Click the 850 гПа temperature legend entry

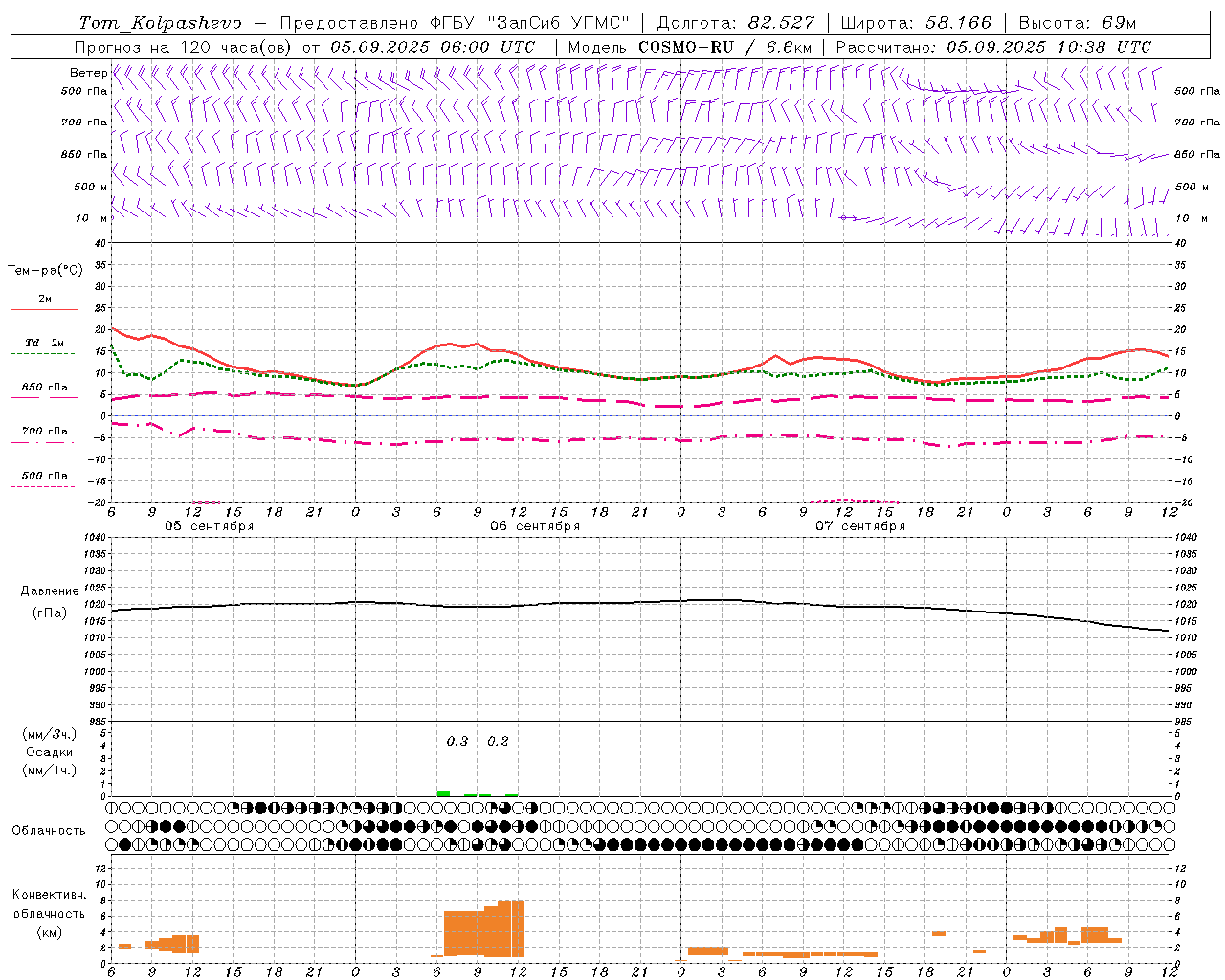tap(44, 391)
